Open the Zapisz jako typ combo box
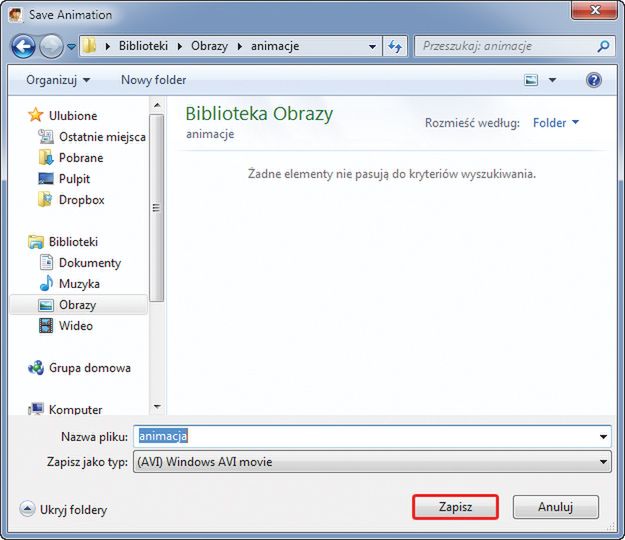The width and height of the screenshot is (625, 540). coord(371,462)
